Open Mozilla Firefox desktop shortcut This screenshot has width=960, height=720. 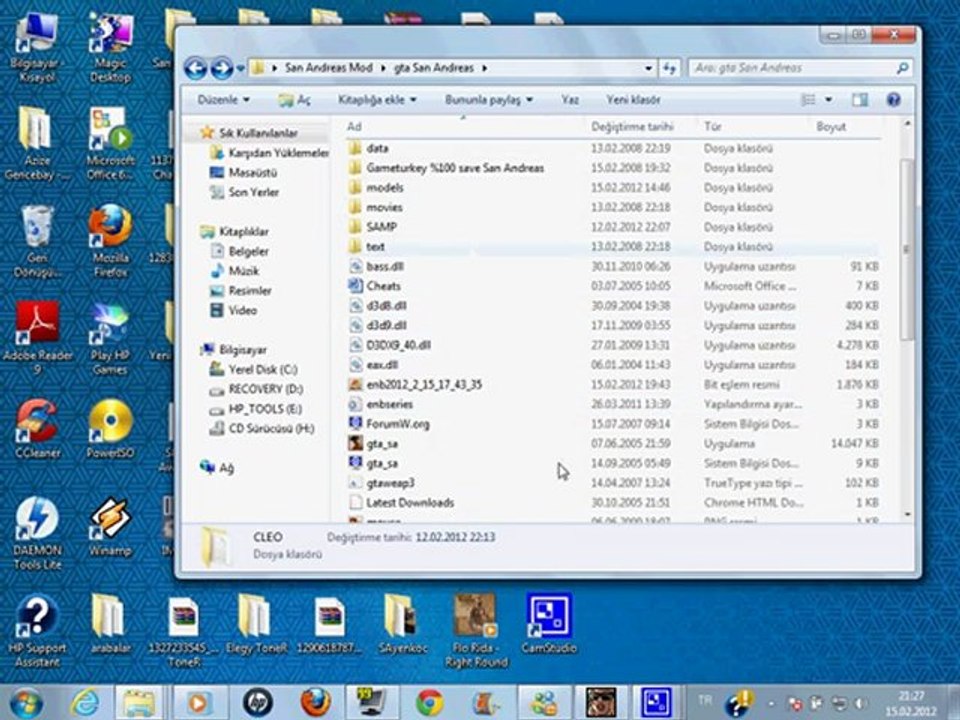[x=111, y=242]
